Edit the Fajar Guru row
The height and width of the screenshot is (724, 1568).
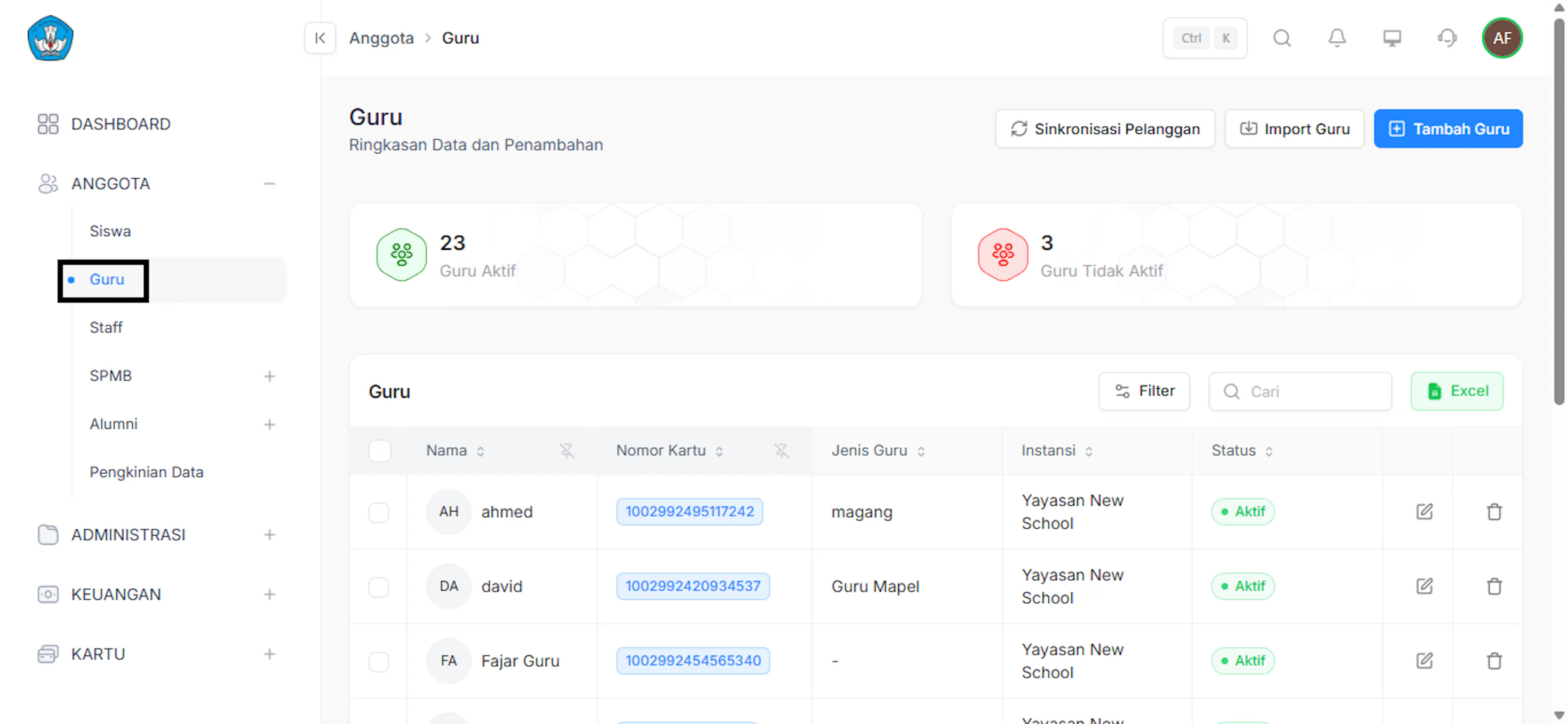[1424, 661]
